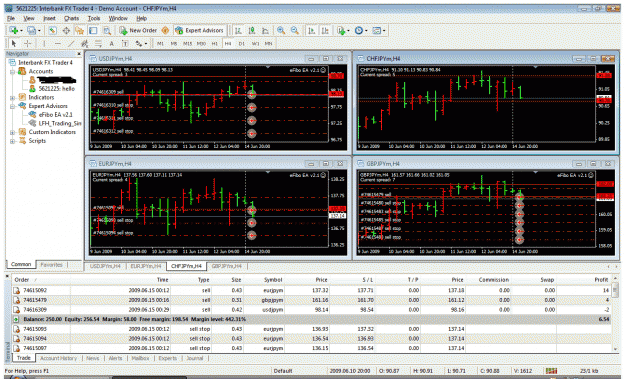
Task: Expand the Indicators tree node
Action: pos(12,98)
